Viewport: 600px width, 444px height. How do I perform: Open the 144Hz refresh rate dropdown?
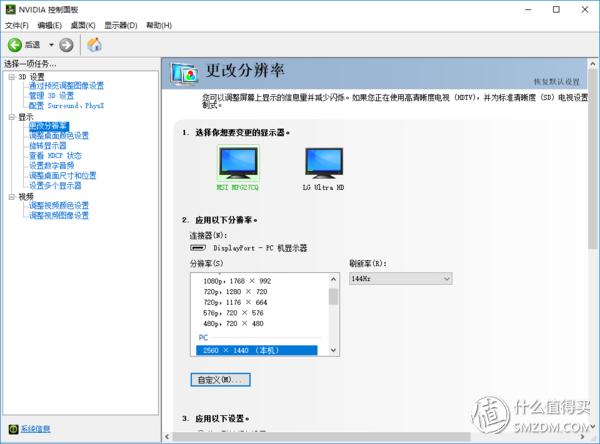click(x=400, y=279)
